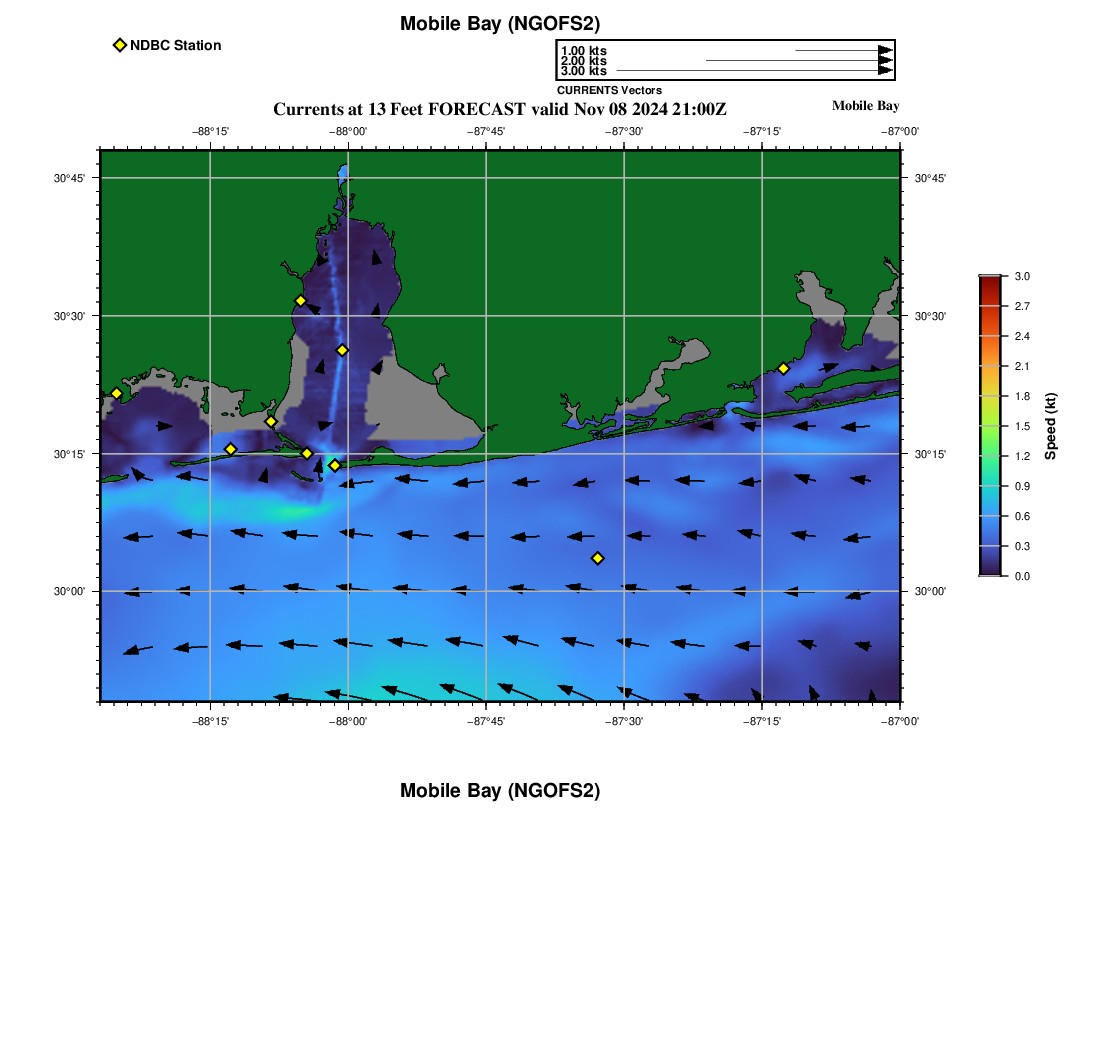The image size is (1100, 1050).
Task: Select the mid-bay station marker below 30°30' gridline
Action: click(x=342, y=350)
